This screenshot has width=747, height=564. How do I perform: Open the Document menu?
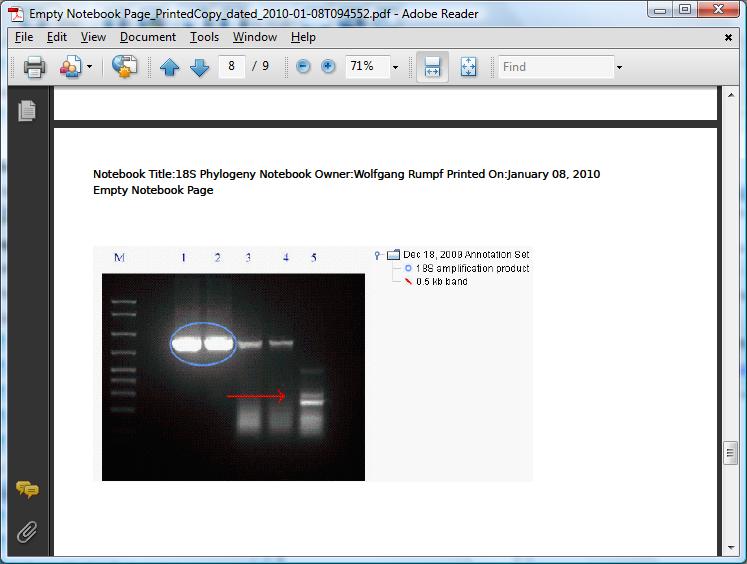pos(148,37)
